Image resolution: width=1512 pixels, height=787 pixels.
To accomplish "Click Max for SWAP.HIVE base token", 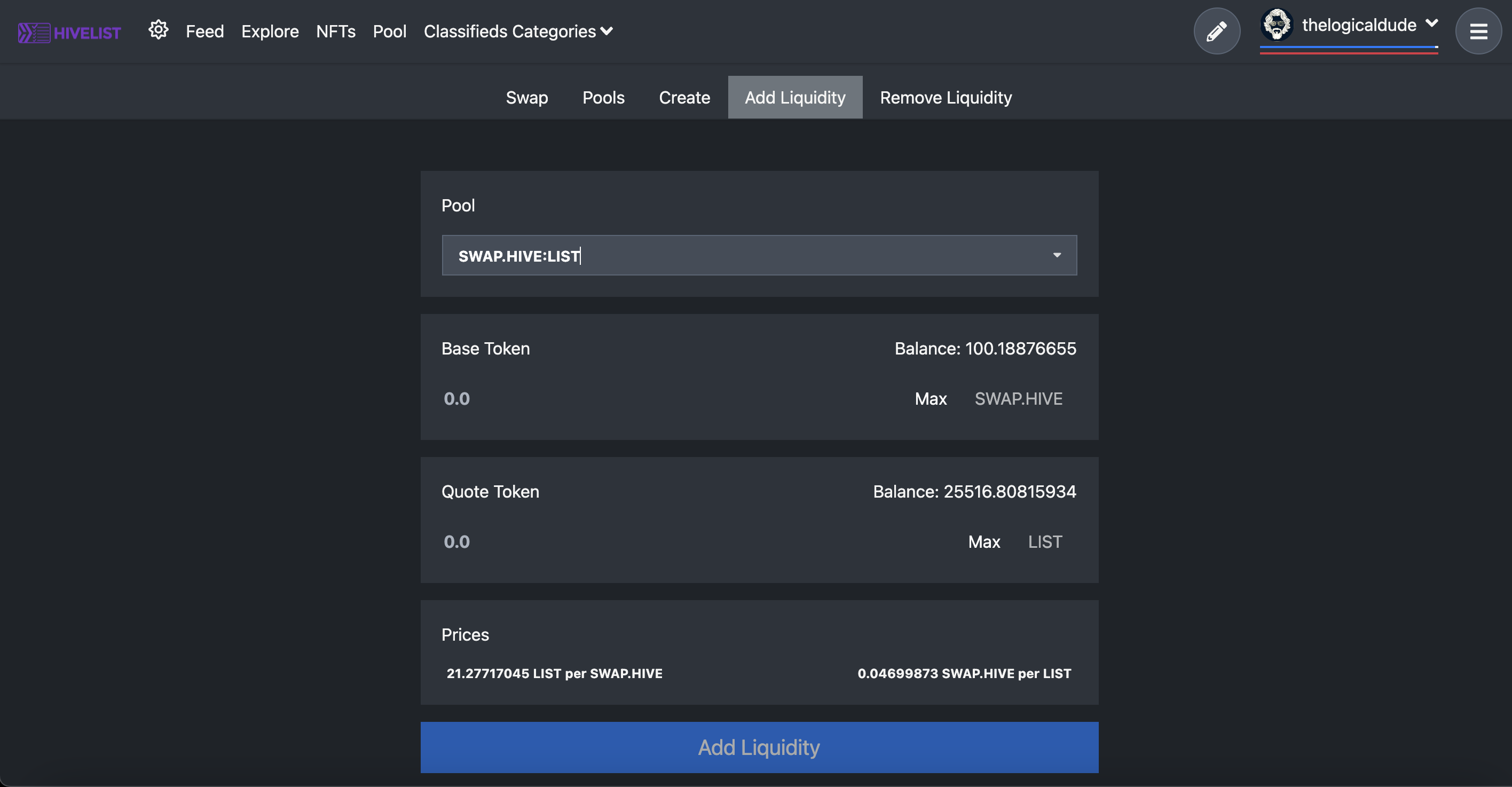I will (x=931, y=399).
